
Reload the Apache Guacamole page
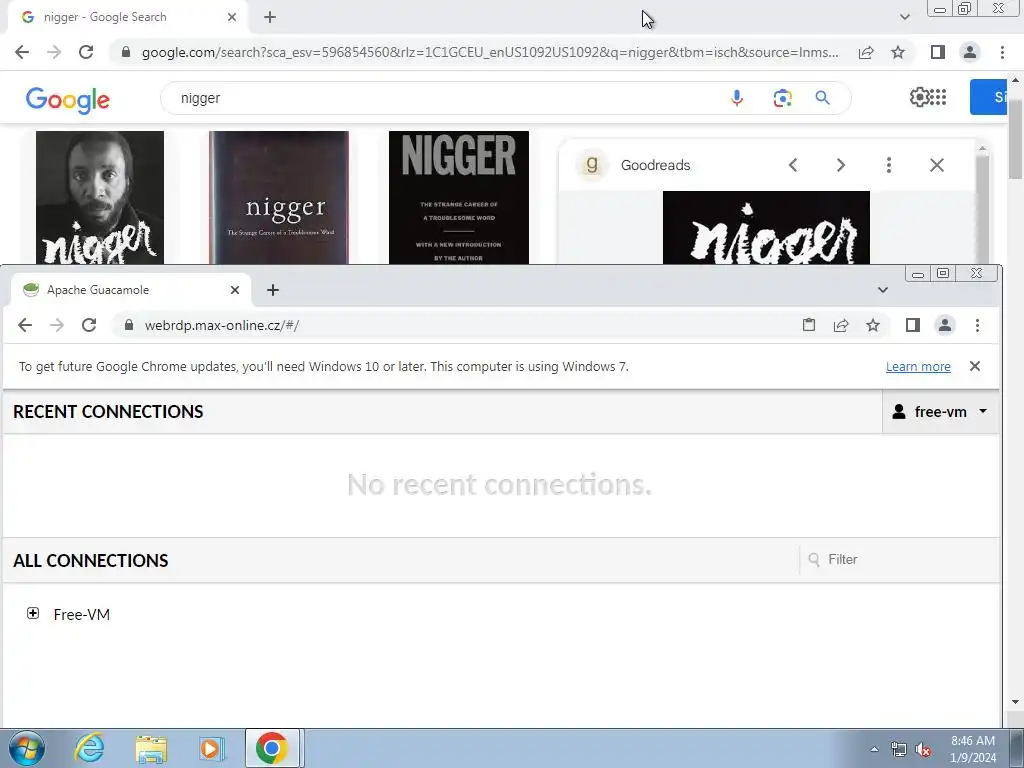coord(89,325)
